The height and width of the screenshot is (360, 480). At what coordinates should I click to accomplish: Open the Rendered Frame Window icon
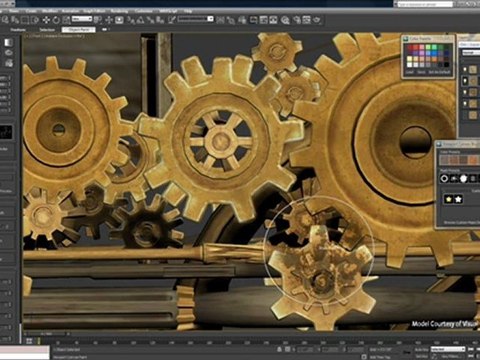tap(306, 20)
